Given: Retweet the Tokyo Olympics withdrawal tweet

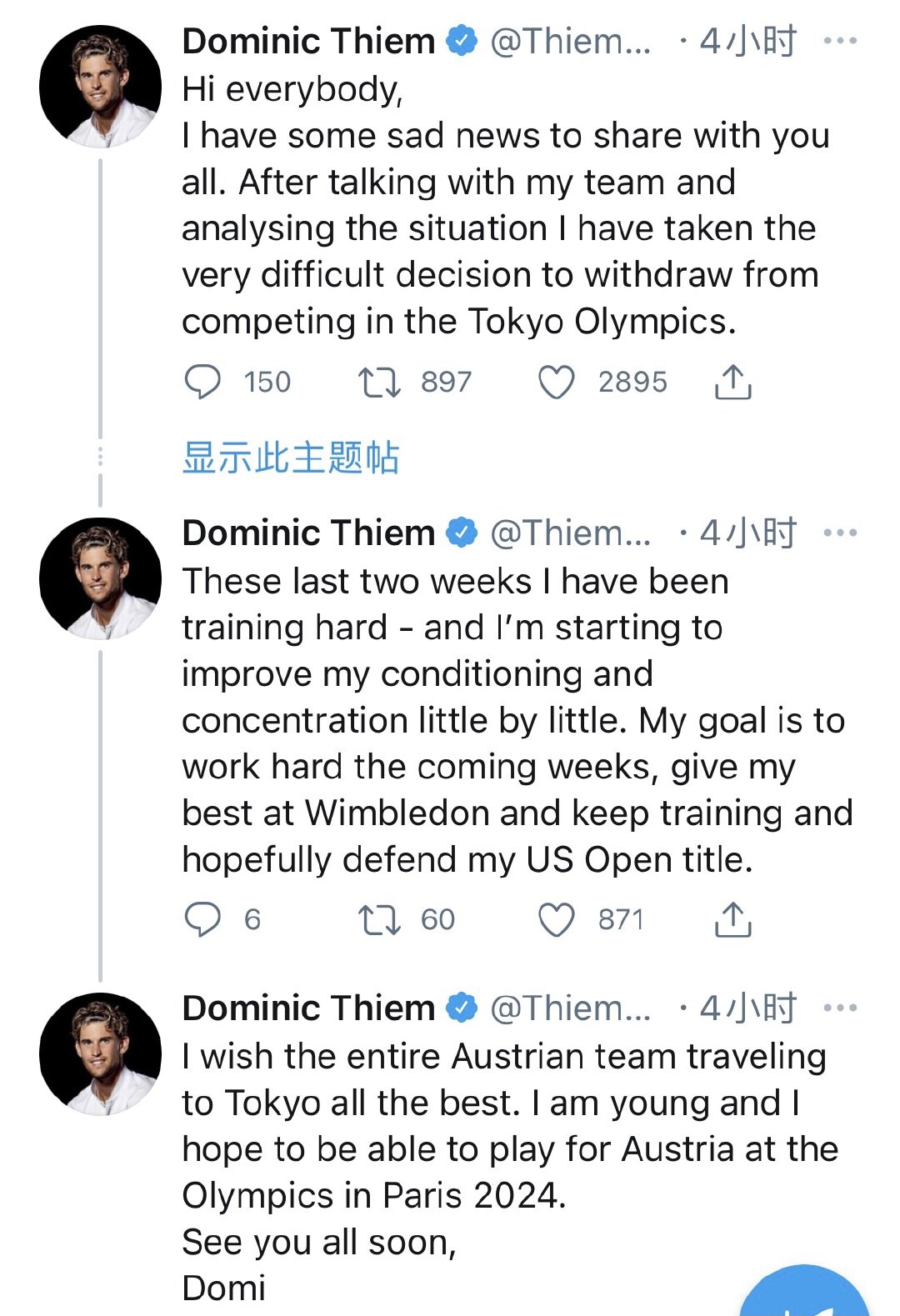Looking at the screenshot, I should click(379, 383).
